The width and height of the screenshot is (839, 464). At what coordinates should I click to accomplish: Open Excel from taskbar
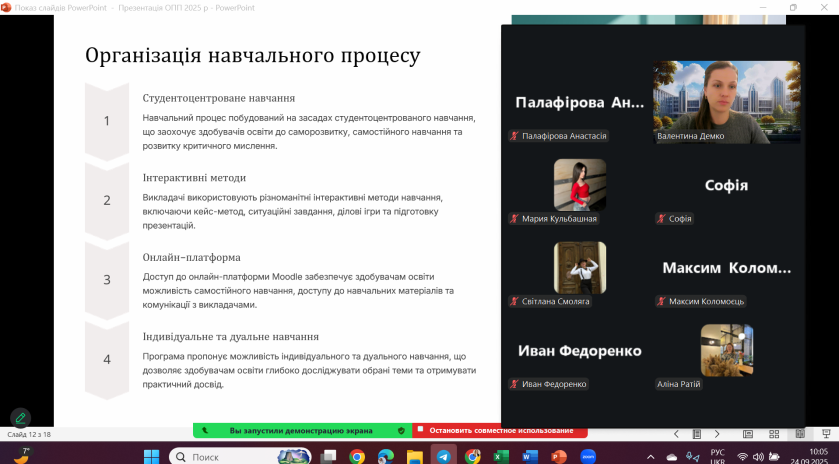501,457
